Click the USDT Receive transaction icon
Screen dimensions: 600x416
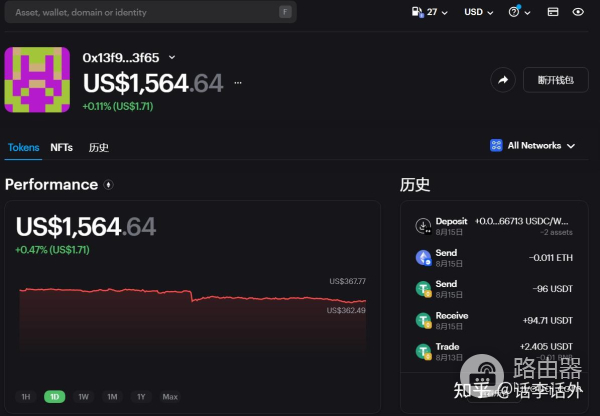(423, 320)
